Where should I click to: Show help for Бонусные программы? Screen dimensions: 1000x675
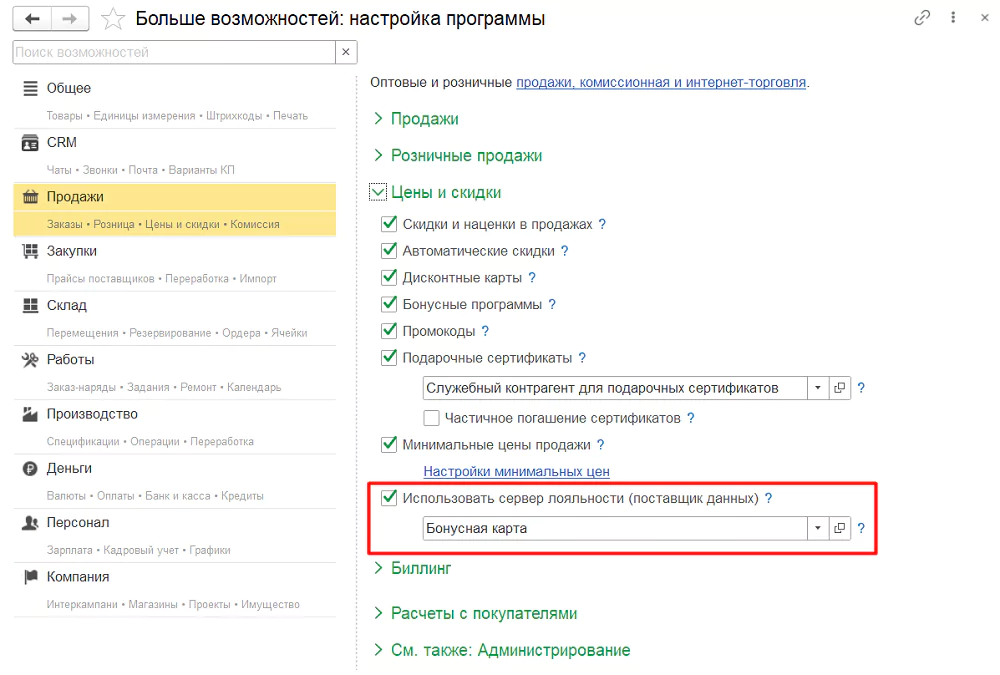tap(552, 304)
